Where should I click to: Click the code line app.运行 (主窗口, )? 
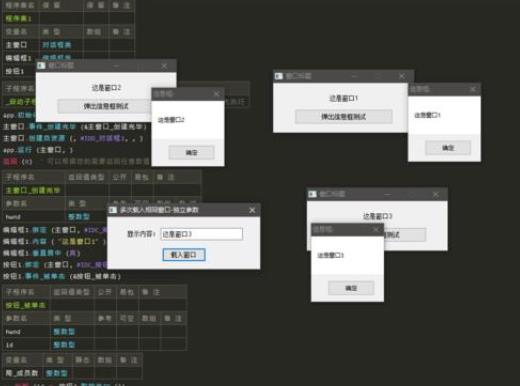tap(38, 150)
